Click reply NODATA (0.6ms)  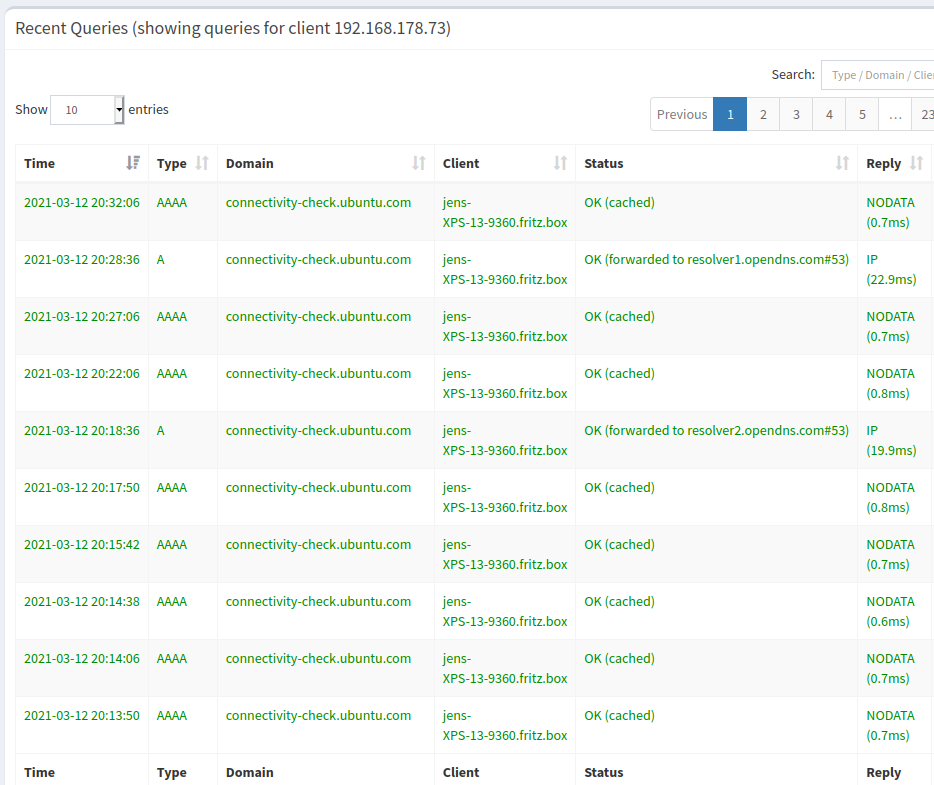[x=890, y=612]
